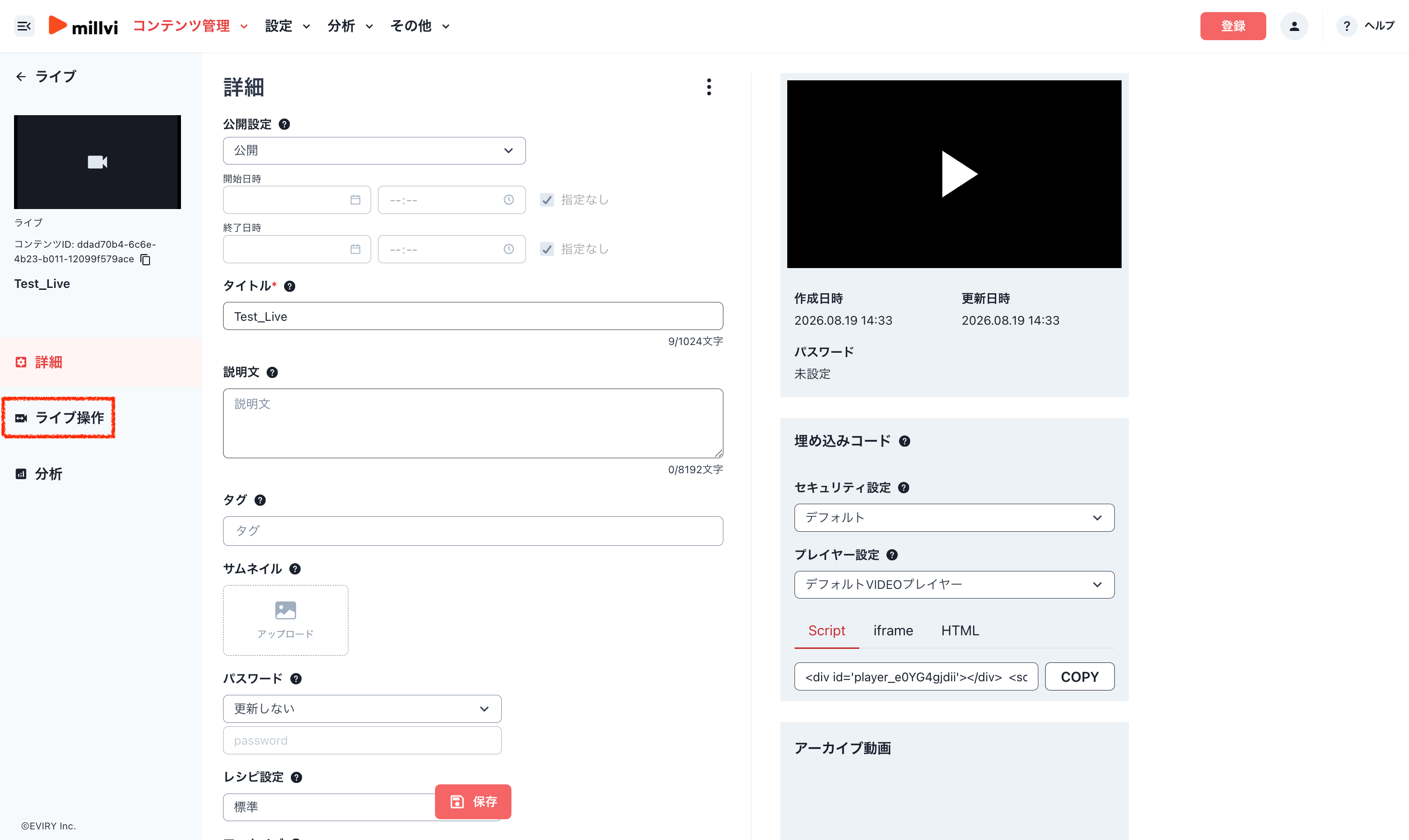The image size is (1409, 840).
Task: Expand the 分析 top menu
Action: 350,26
